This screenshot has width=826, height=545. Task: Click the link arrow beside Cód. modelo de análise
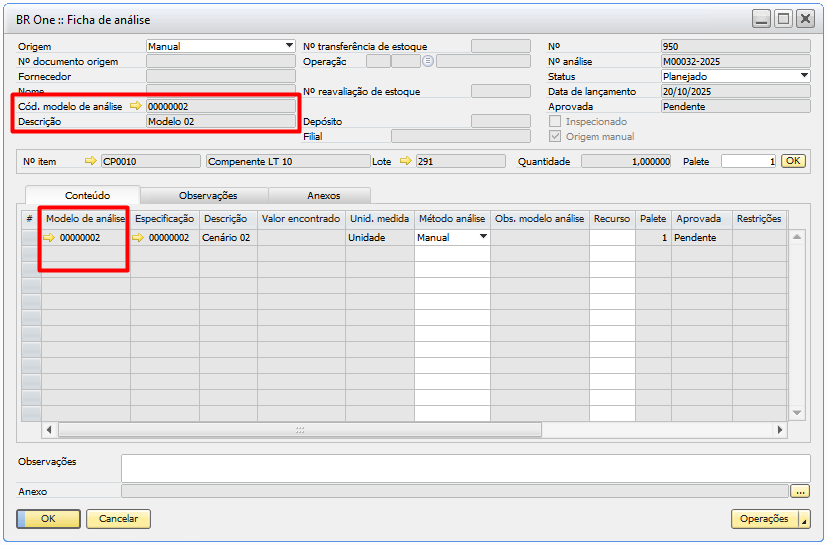(136, 106)
